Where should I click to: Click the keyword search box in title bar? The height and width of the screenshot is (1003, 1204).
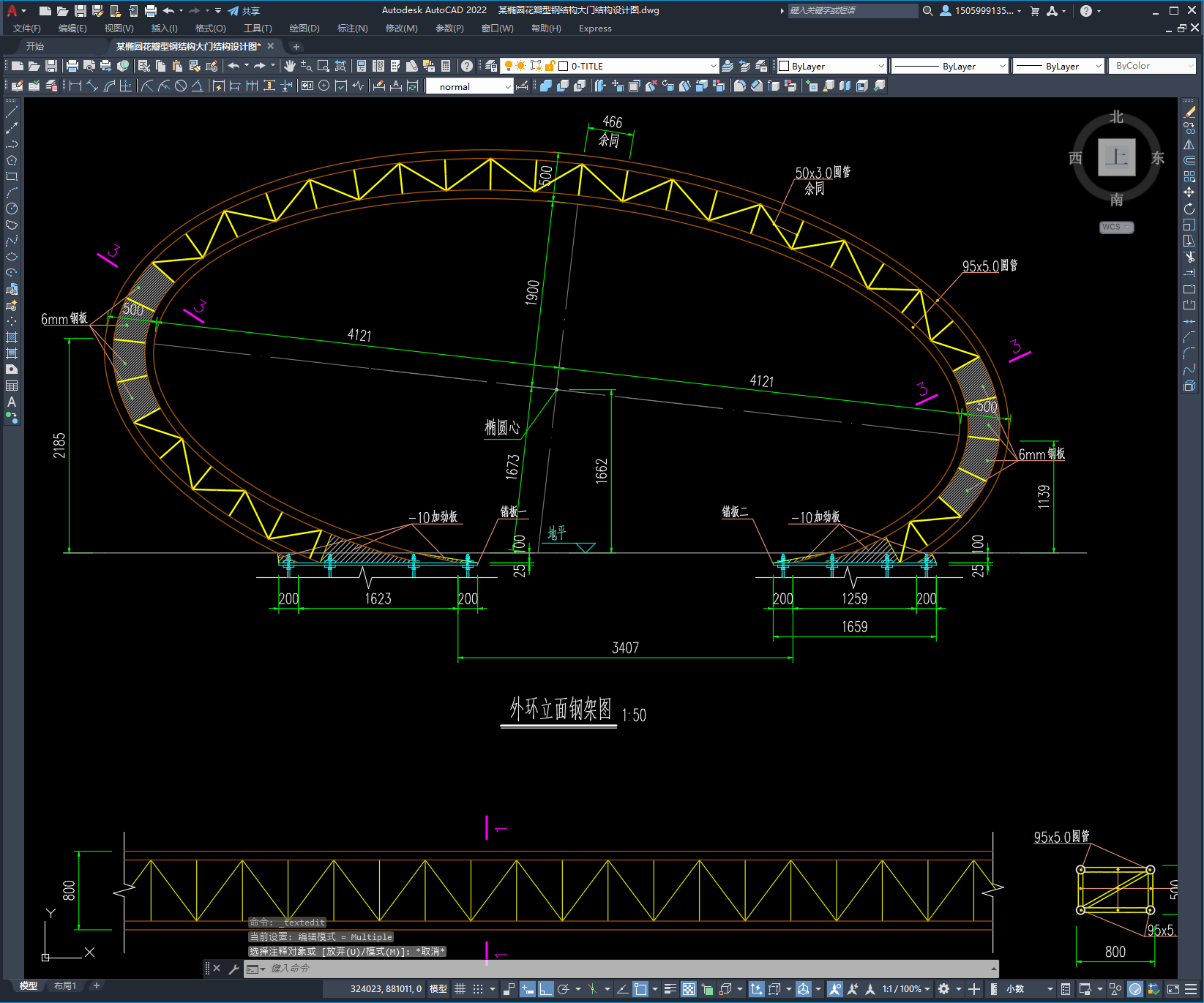[x=853, y=11]
